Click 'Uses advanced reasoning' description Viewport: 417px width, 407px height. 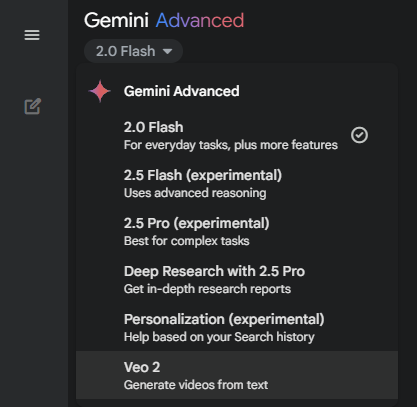(195, 193)
